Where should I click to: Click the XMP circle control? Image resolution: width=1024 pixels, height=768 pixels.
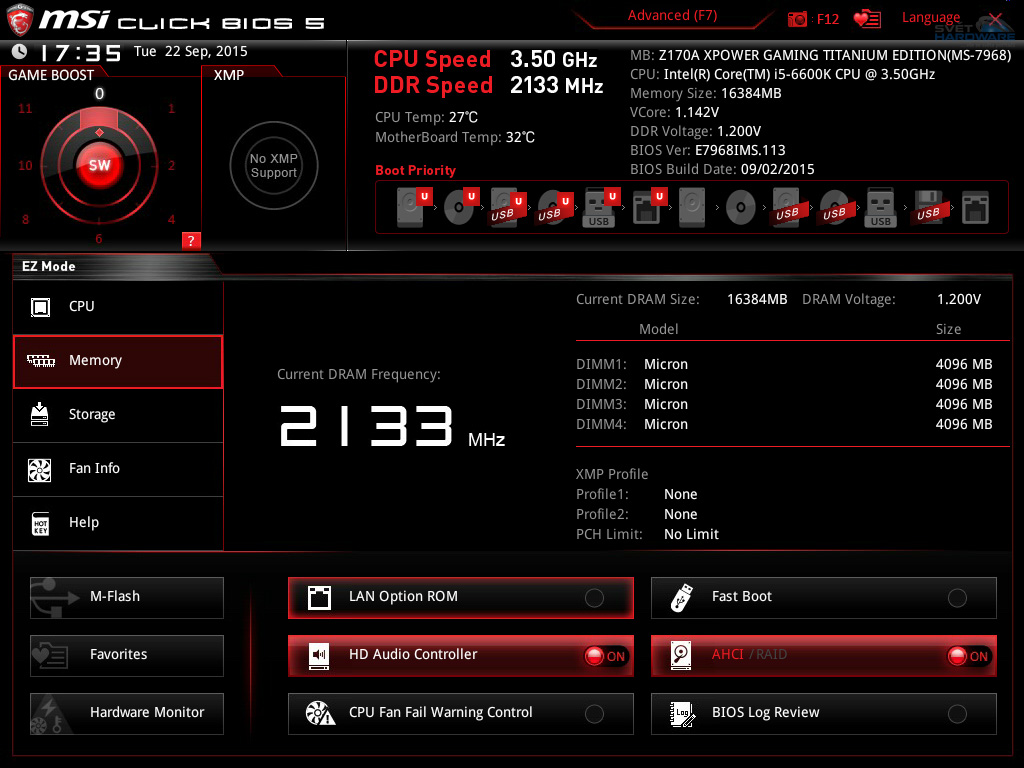tap(273, 165)
